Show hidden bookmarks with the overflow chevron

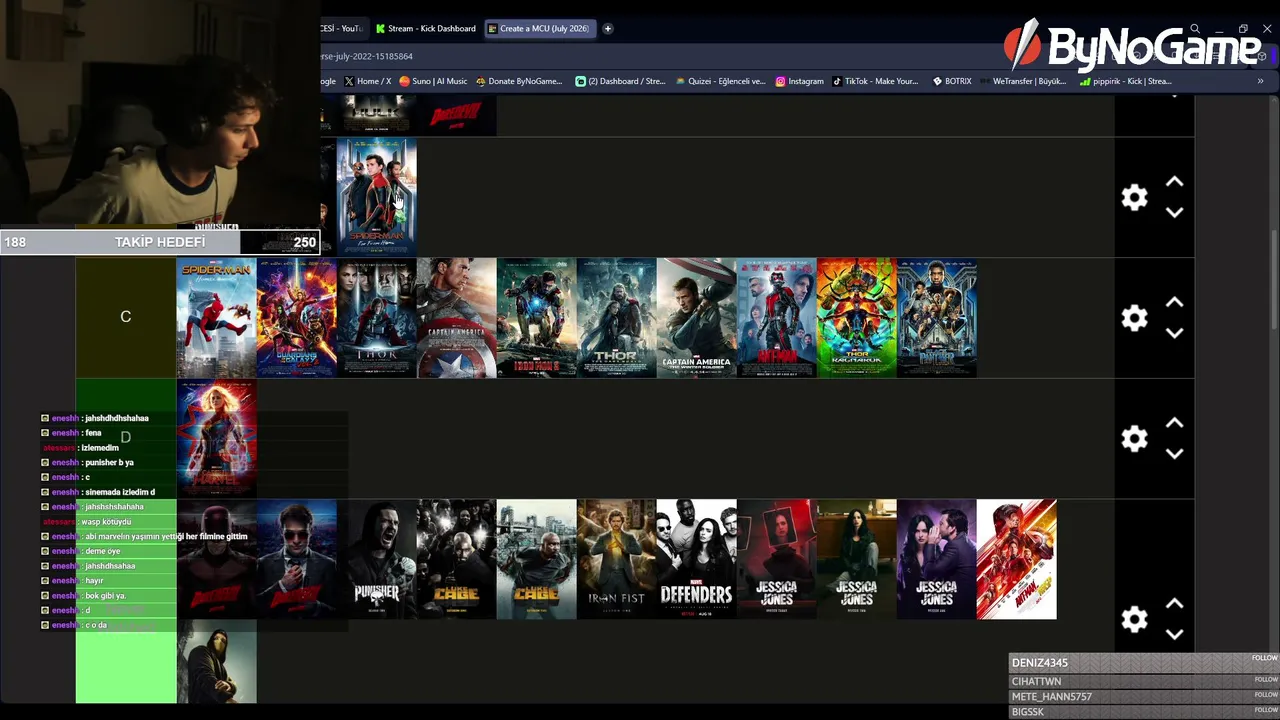[1260, 81]
